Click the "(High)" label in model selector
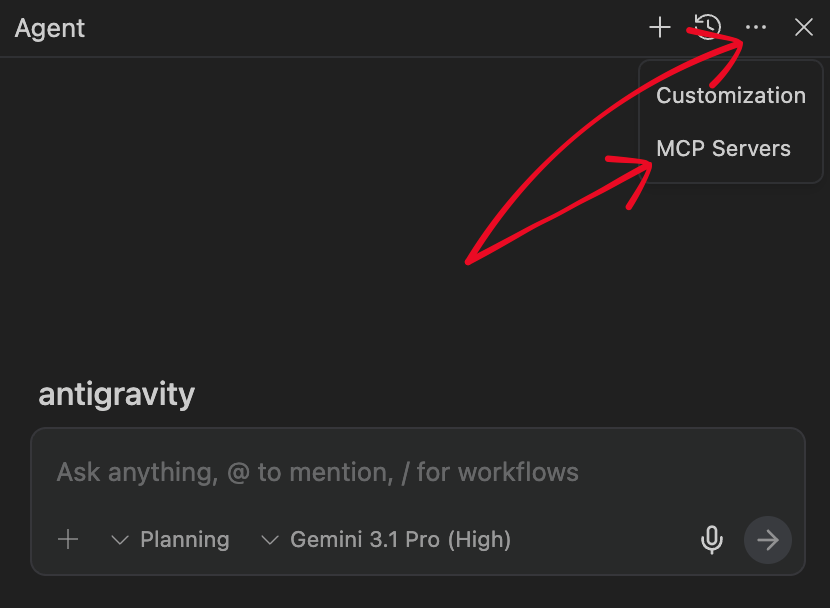This screenshot has width=830, height=608. [479, 540]
